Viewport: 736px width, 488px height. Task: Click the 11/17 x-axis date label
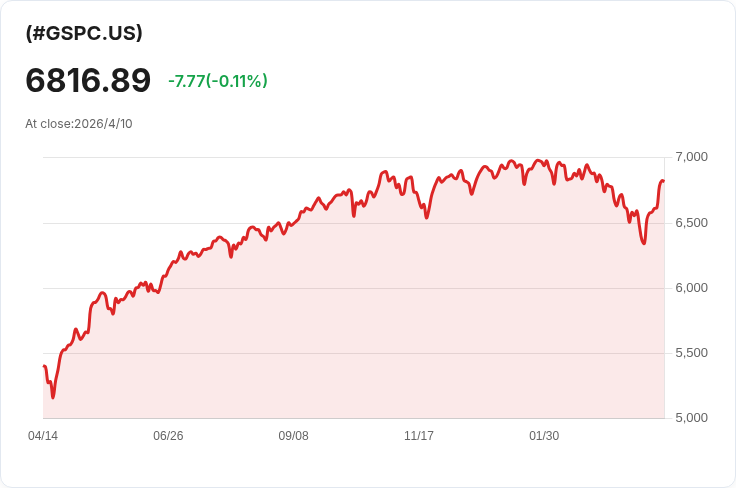pos(419,436)
